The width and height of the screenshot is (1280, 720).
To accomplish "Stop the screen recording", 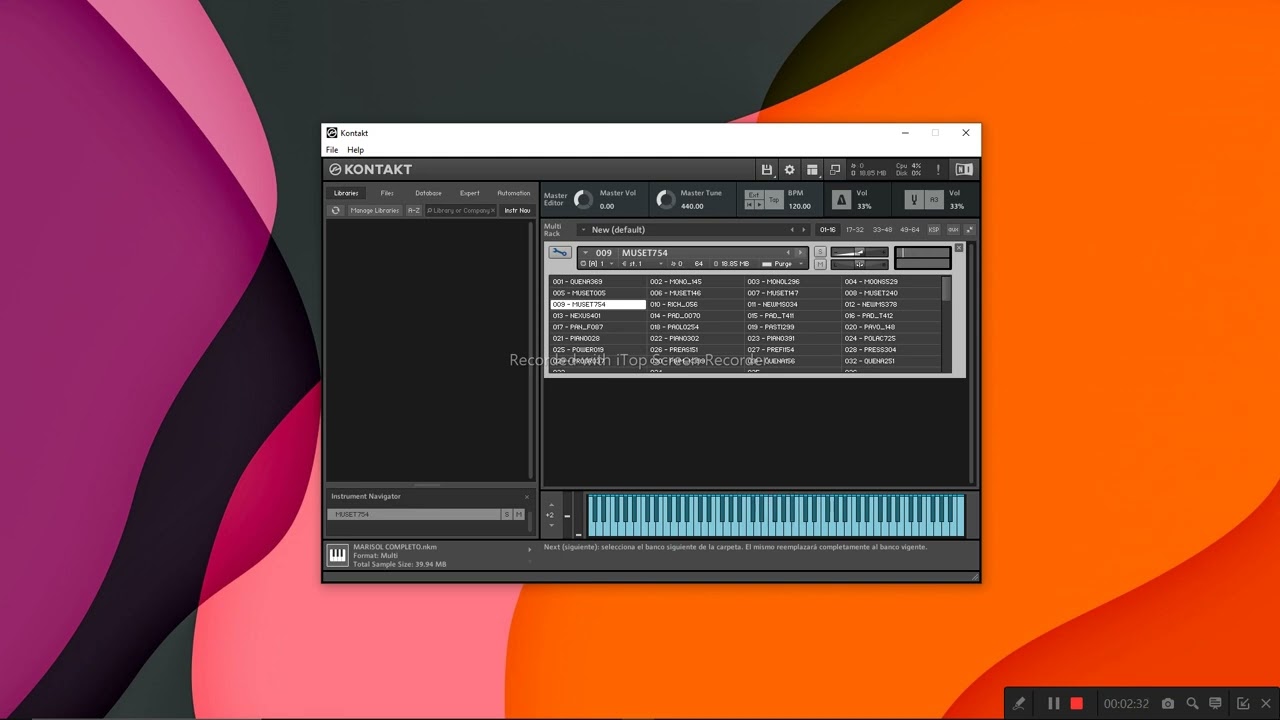I will (1077, 704).
